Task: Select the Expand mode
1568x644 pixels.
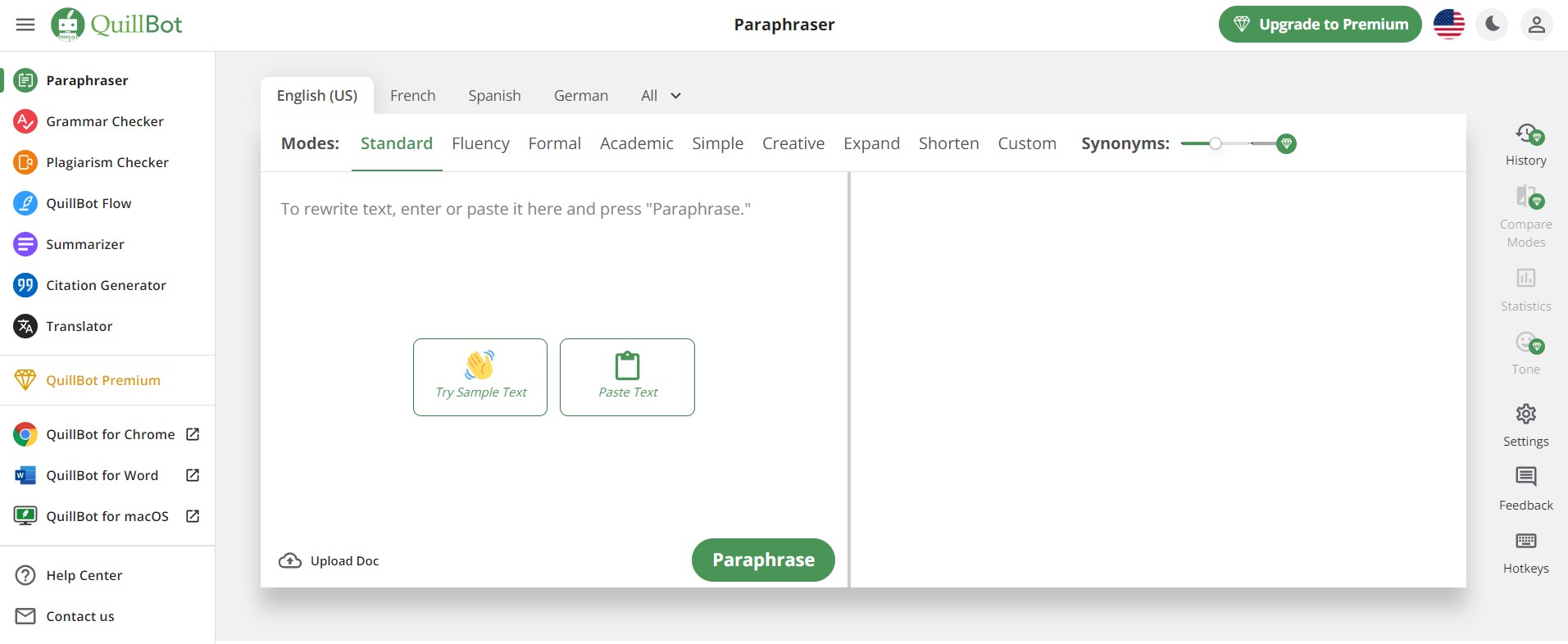Action: pyautogui.click(x=871, y=143)
